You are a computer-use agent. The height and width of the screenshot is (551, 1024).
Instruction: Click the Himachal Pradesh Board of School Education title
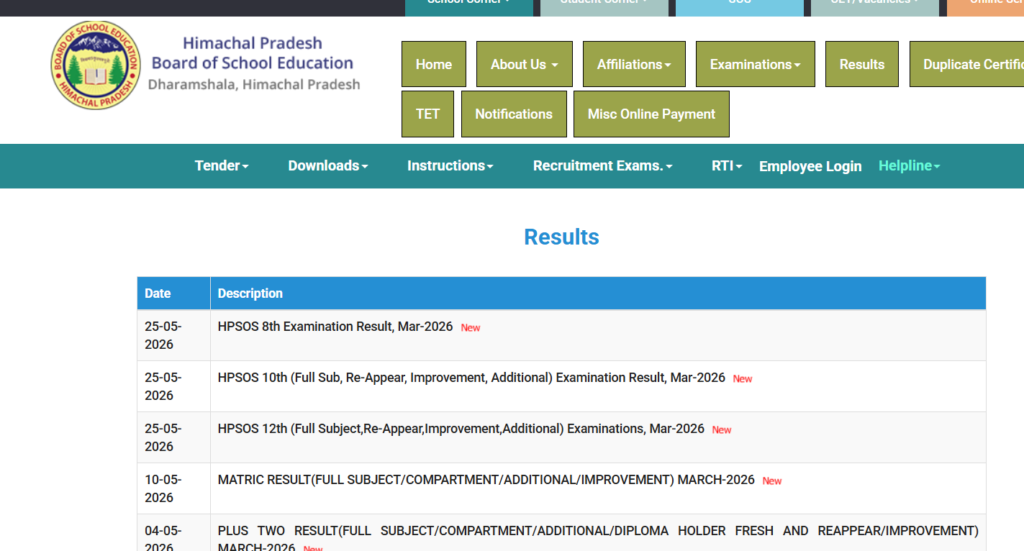pos(253,53)
